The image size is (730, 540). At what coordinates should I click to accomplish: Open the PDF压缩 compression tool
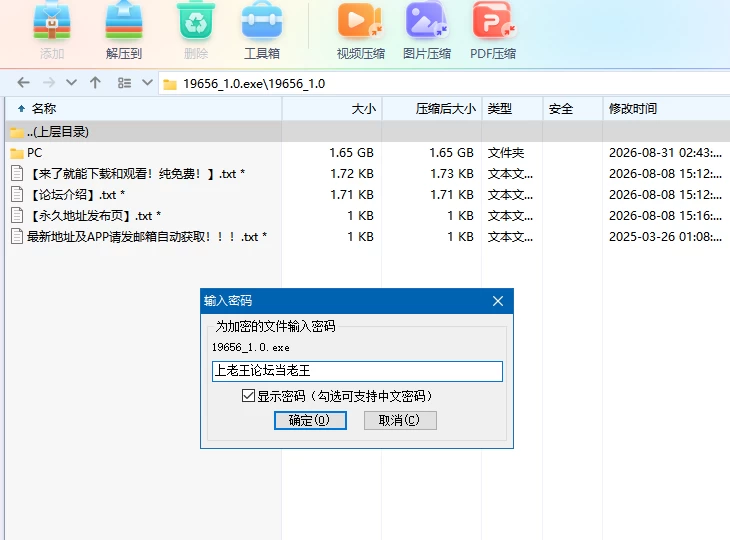(493, 20)
